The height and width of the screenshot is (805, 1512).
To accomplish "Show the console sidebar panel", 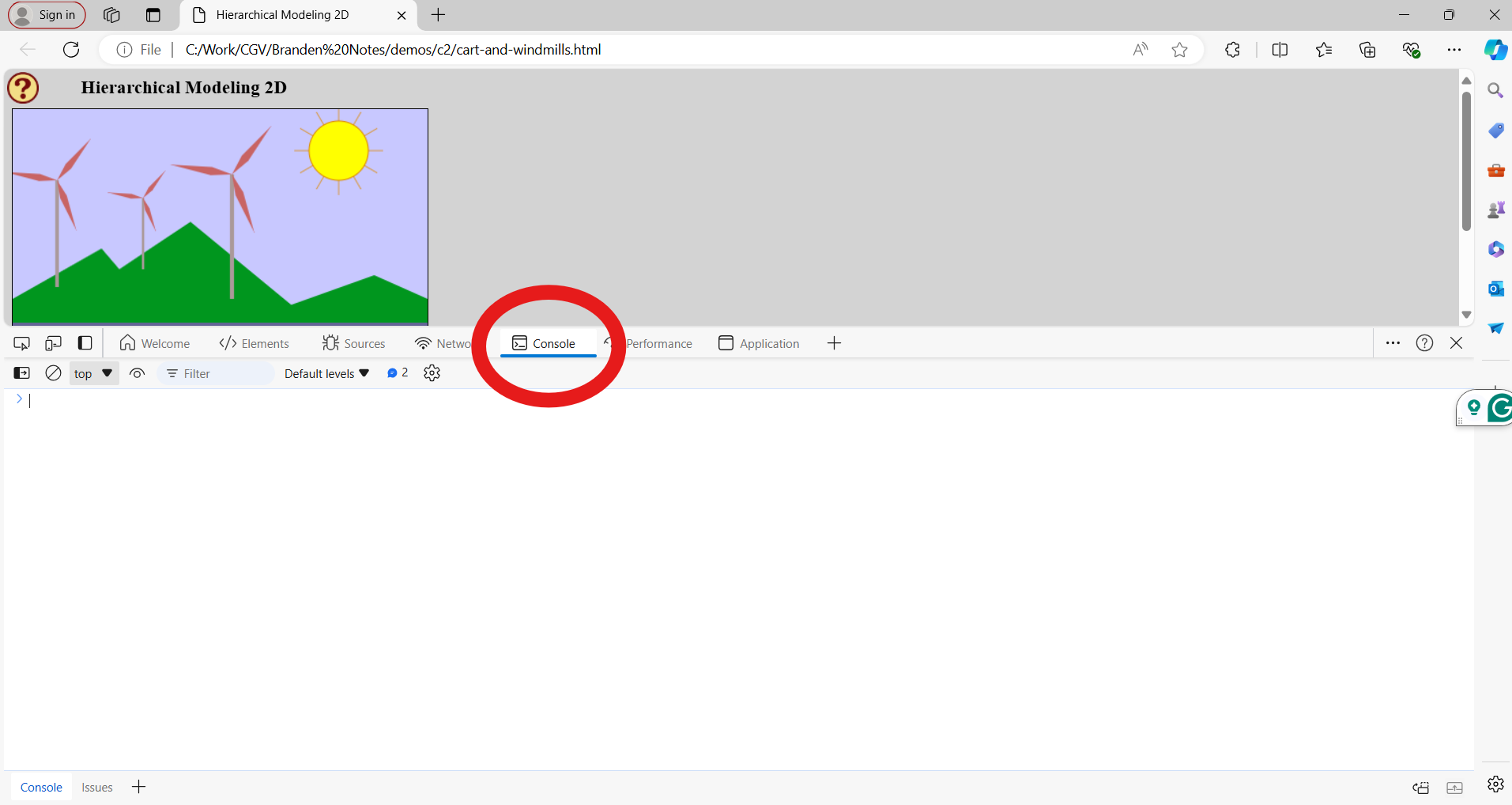I will [22, 373].
